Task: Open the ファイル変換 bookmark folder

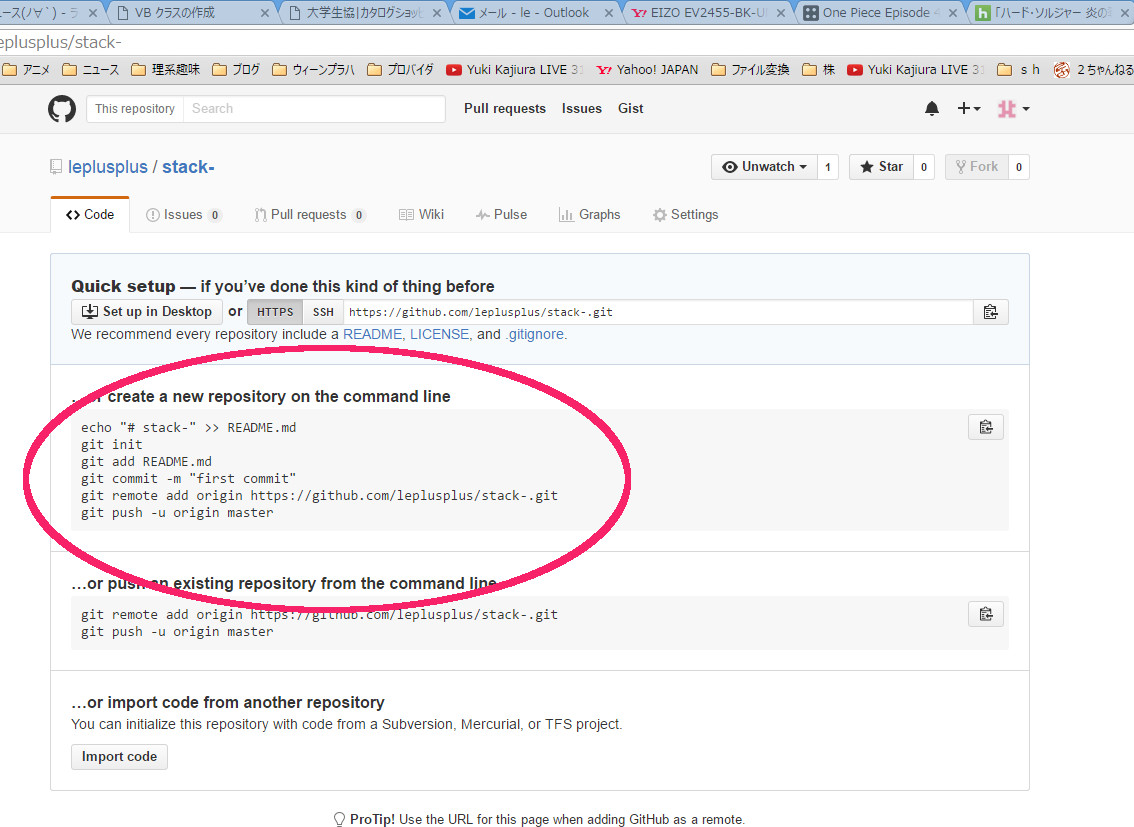Action: [751, 69]
